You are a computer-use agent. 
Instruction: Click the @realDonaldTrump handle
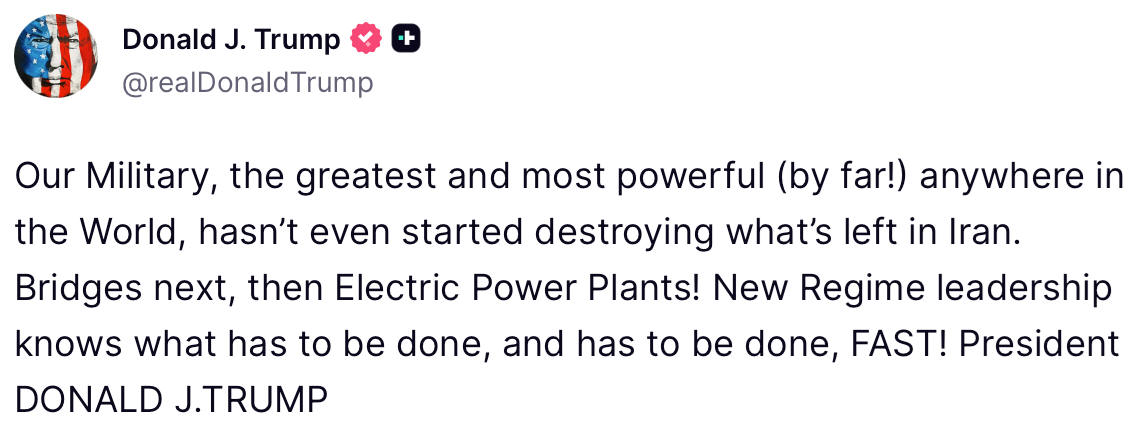[x=247, y=82]
